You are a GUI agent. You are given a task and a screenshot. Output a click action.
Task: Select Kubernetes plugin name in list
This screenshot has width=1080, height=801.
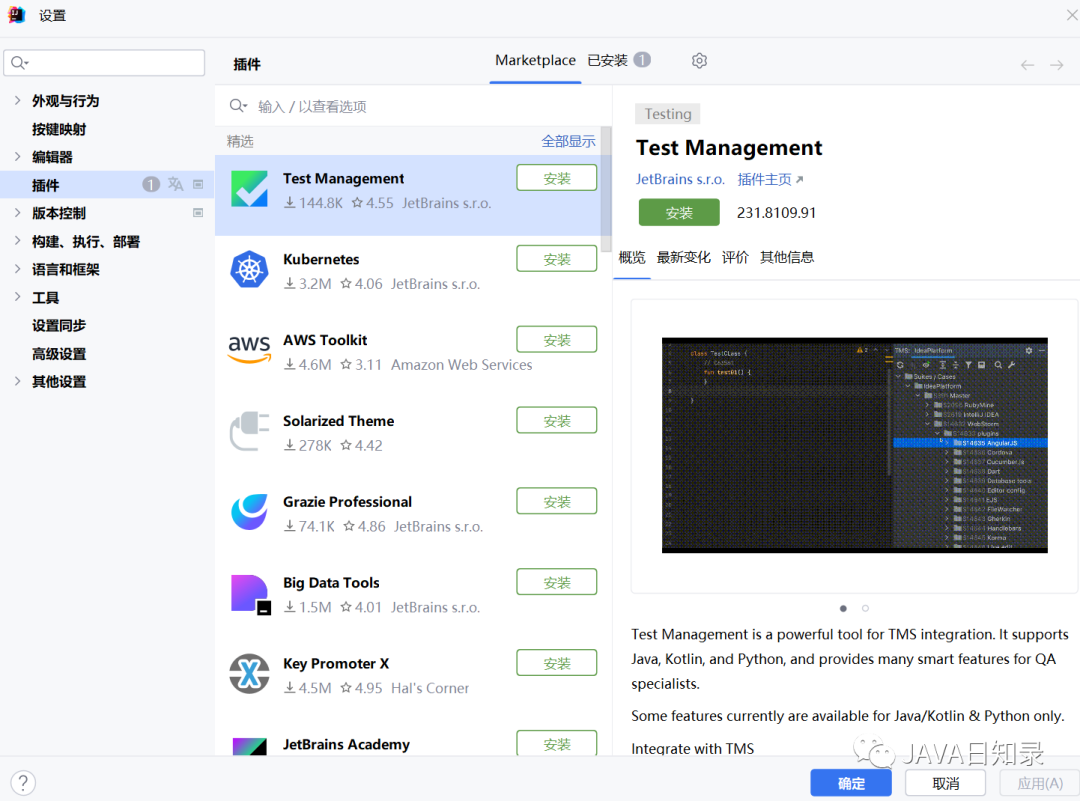click(321, 259)
